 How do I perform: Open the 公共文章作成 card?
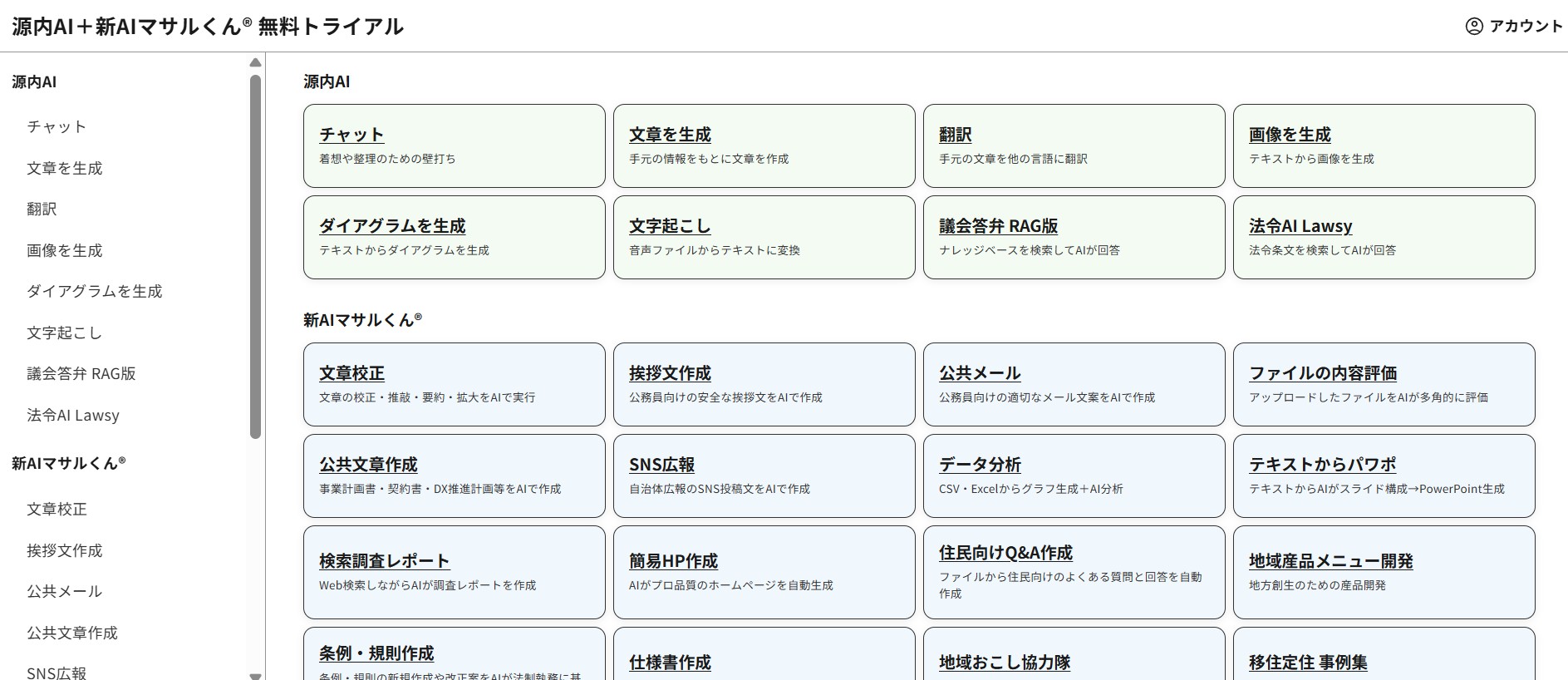point(455,476)
